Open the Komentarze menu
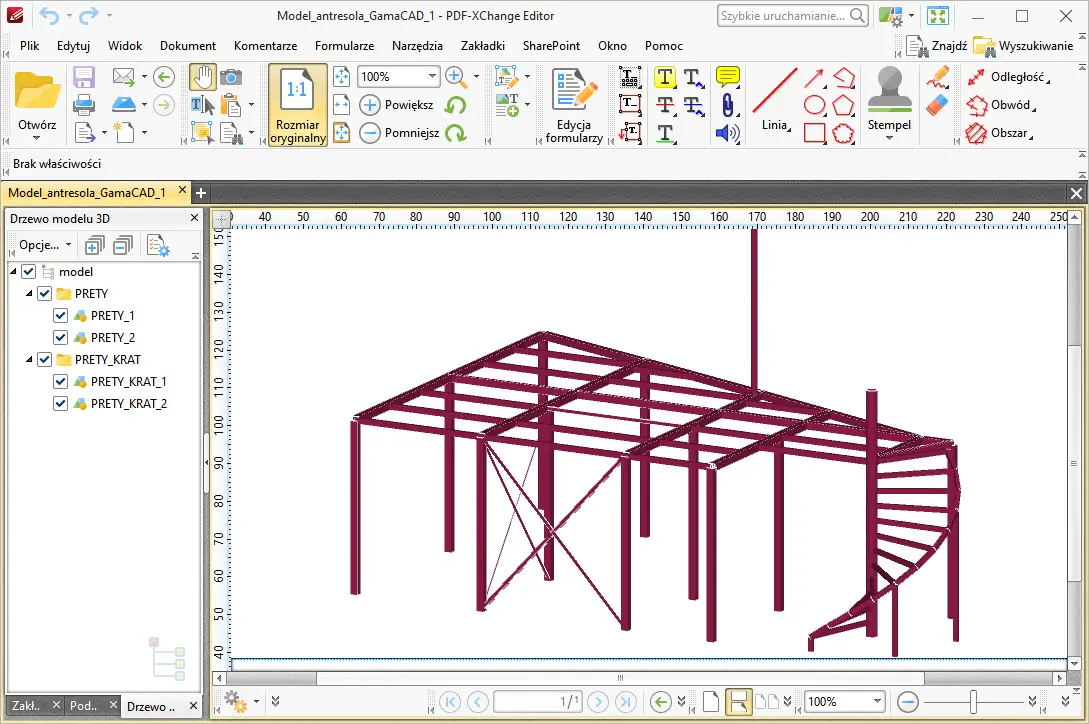The image size is (1089, 724). click(x=265, y=46)
